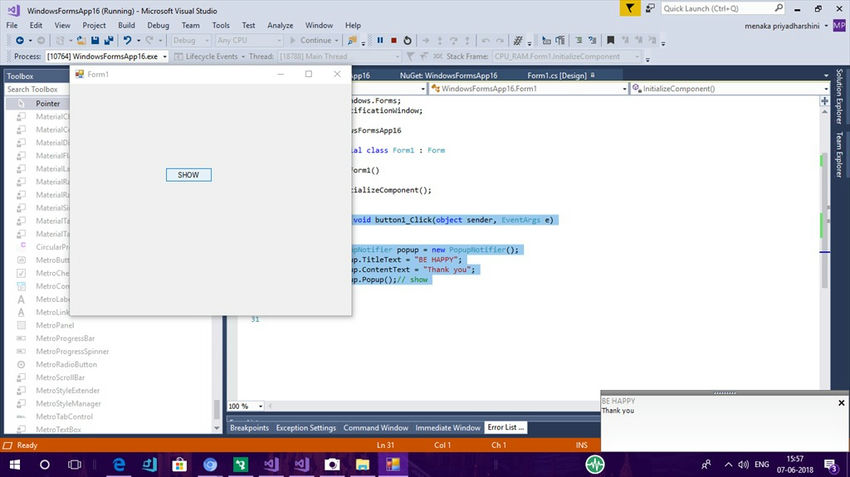
Task: Close the BE HAPPY popup notification
Action: tap(841, 403)
